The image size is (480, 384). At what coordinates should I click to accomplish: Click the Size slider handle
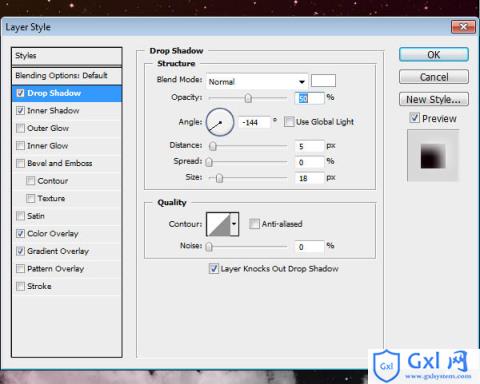tap(219, 178)
